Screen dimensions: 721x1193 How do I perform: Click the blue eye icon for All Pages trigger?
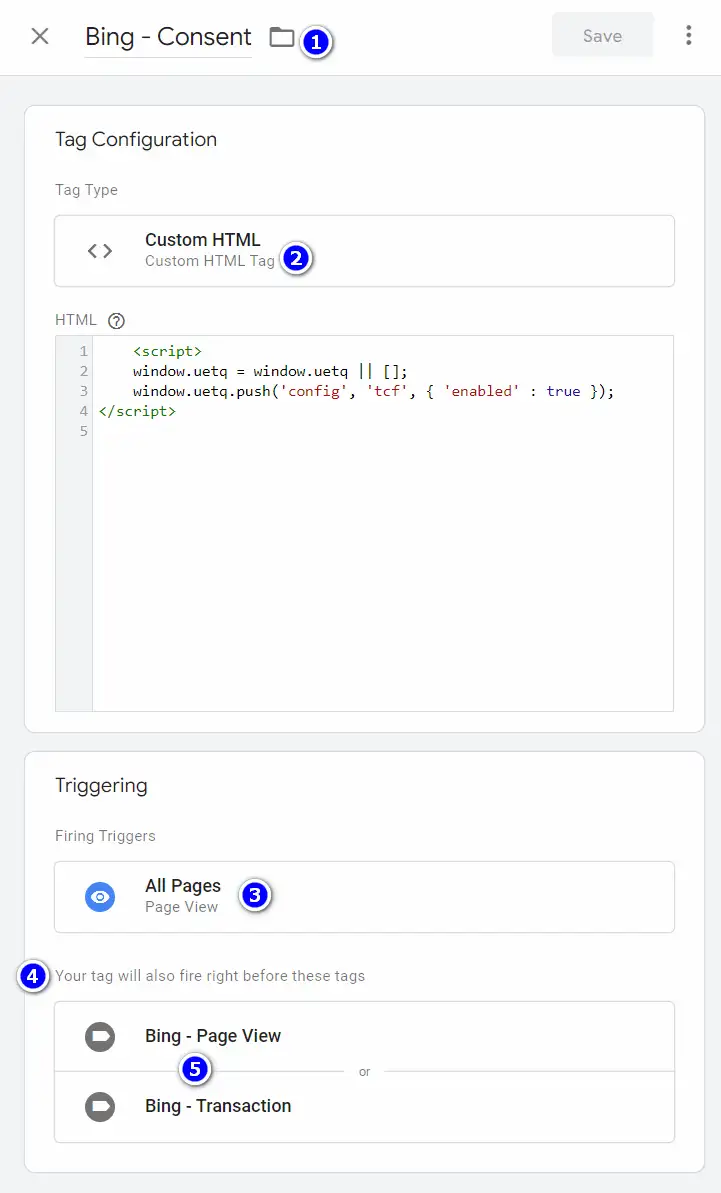pyautogui.click(x=100, y=897)
